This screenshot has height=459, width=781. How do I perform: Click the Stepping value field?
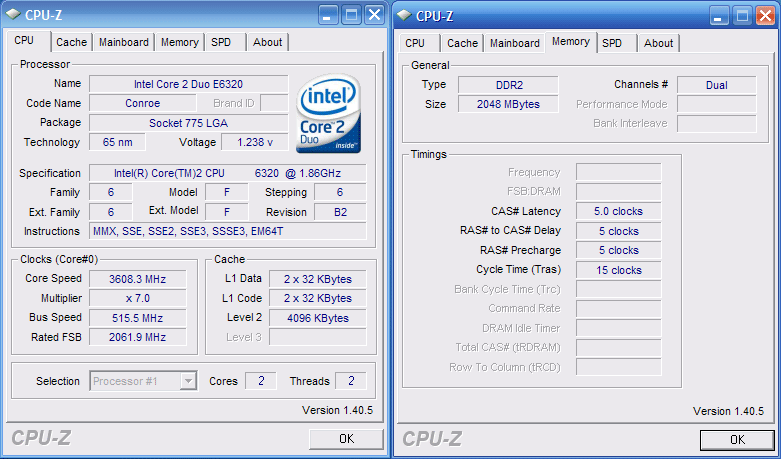pos(340,192)
